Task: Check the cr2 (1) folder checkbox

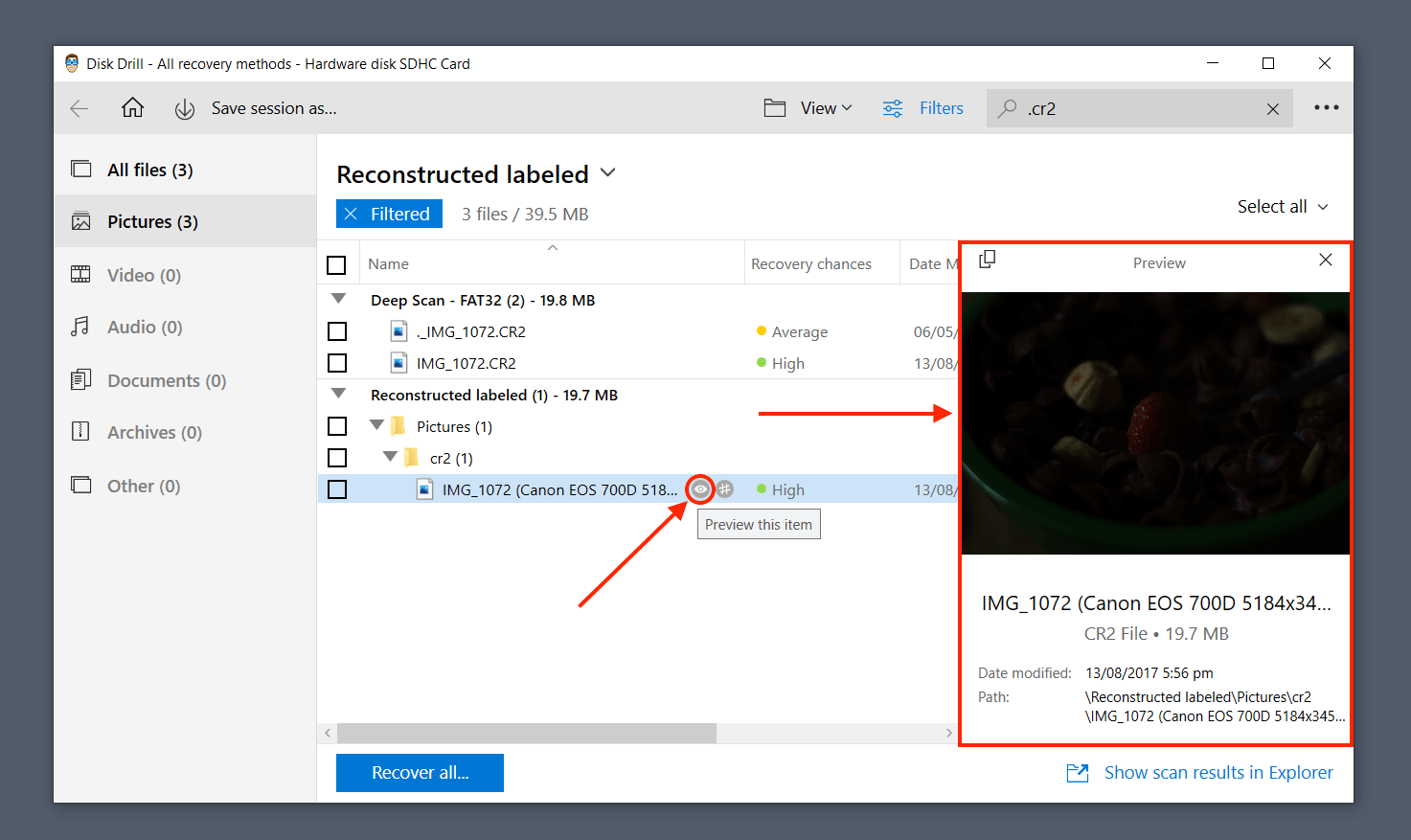Action: pos(337,458)
